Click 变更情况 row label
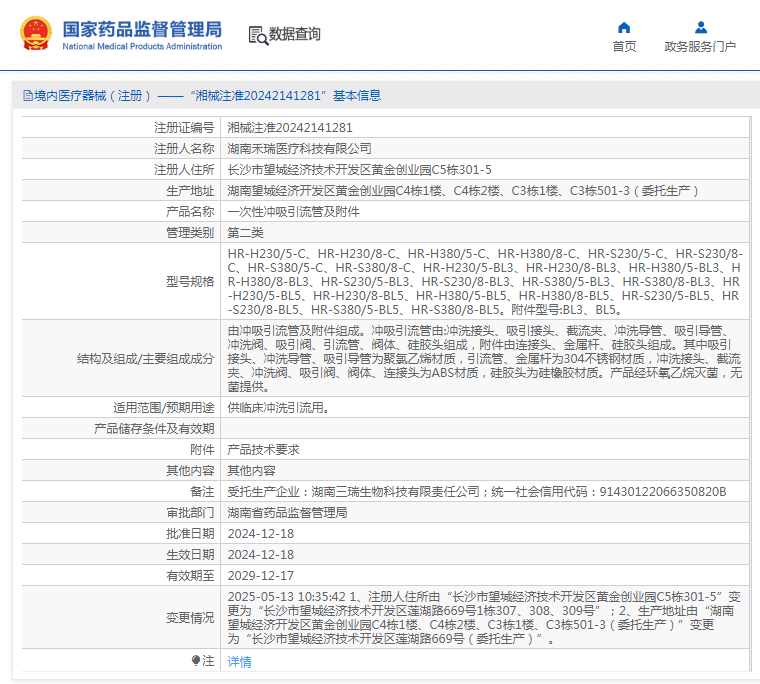Viewport: 760px width, 684px height. point(190,618)
